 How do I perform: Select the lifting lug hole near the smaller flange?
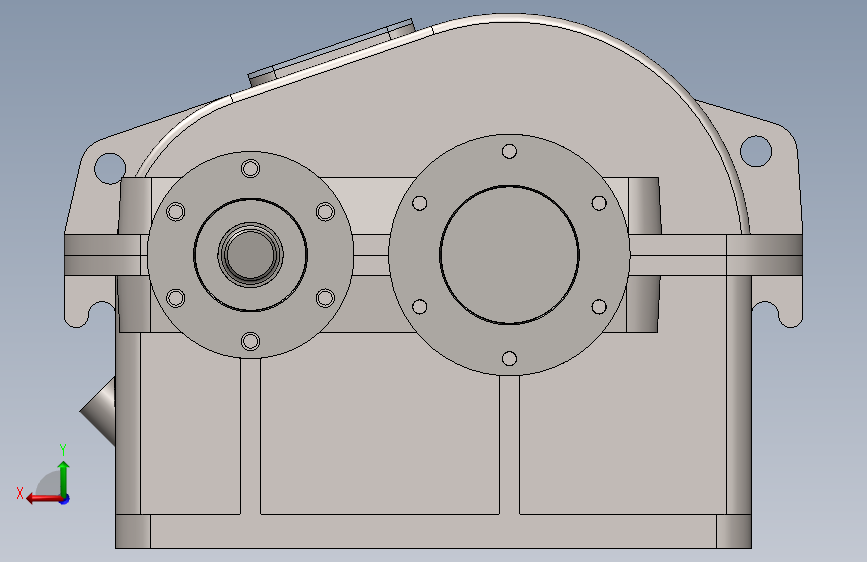pyautogui.click(x=110, y=168)
